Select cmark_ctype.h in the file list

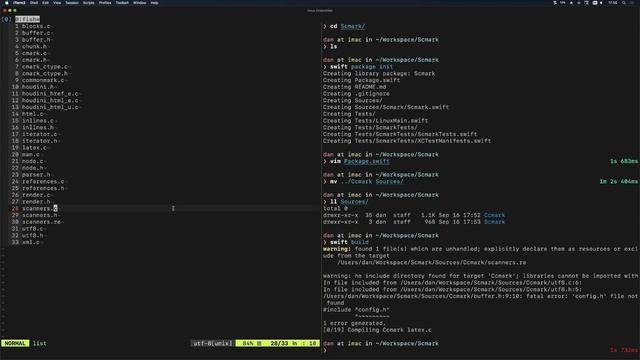point(45,73)
